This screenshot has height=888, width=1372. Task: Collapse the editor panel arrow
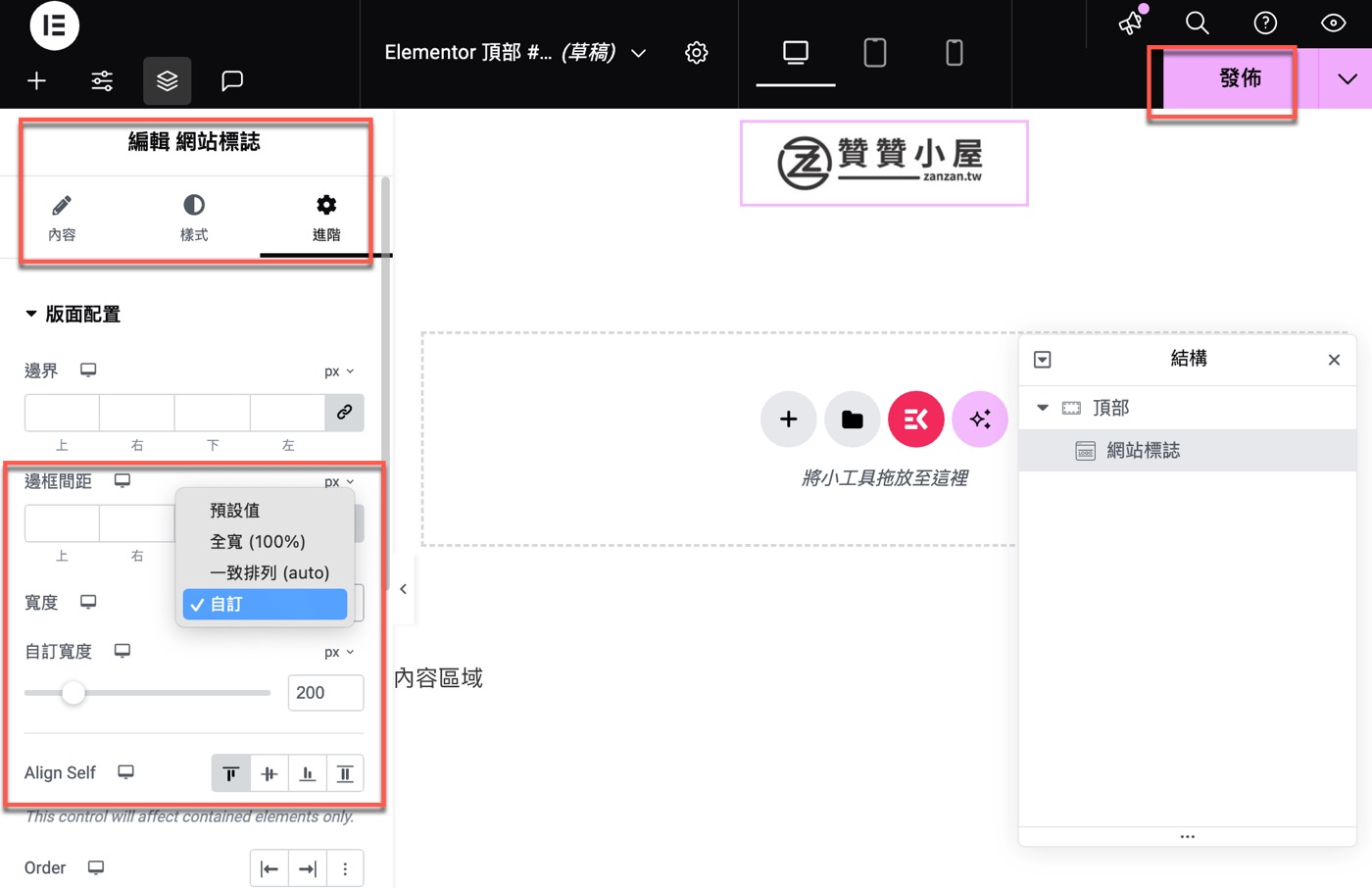(x=403, y=589)
